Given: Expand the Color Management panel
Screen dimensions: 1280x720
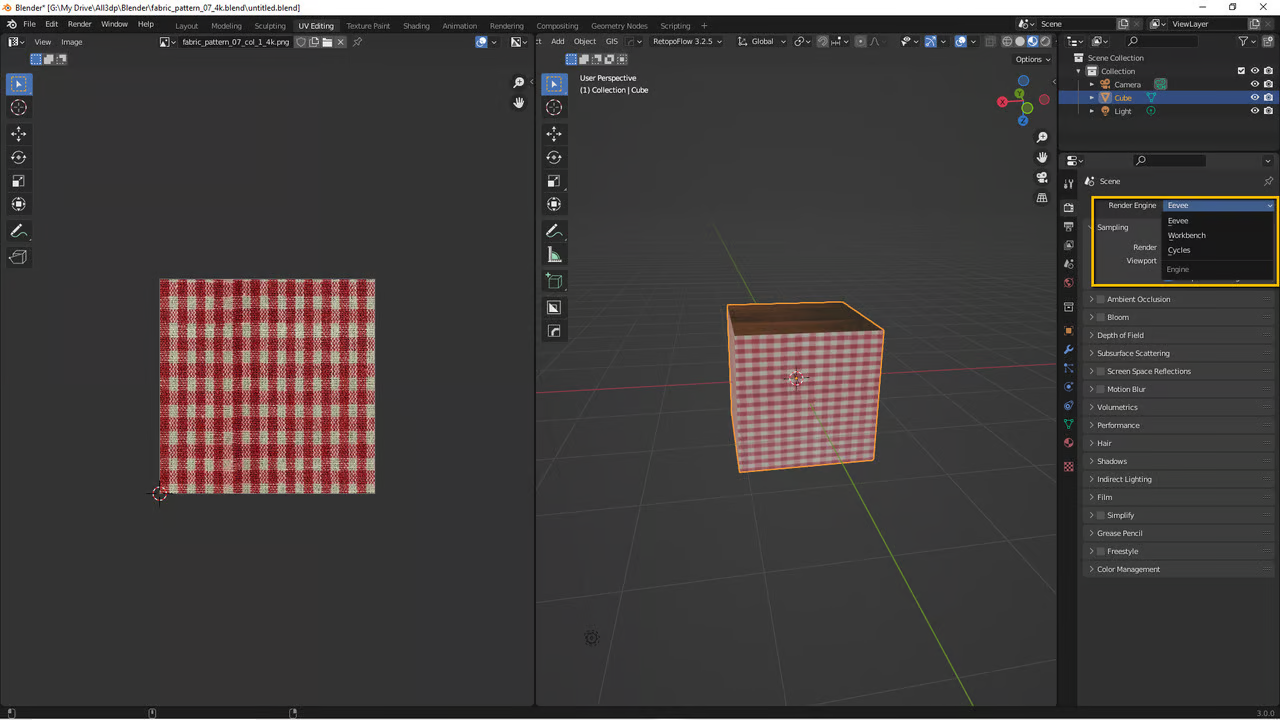Looking at the screenshot, I should pos(1128,569).
